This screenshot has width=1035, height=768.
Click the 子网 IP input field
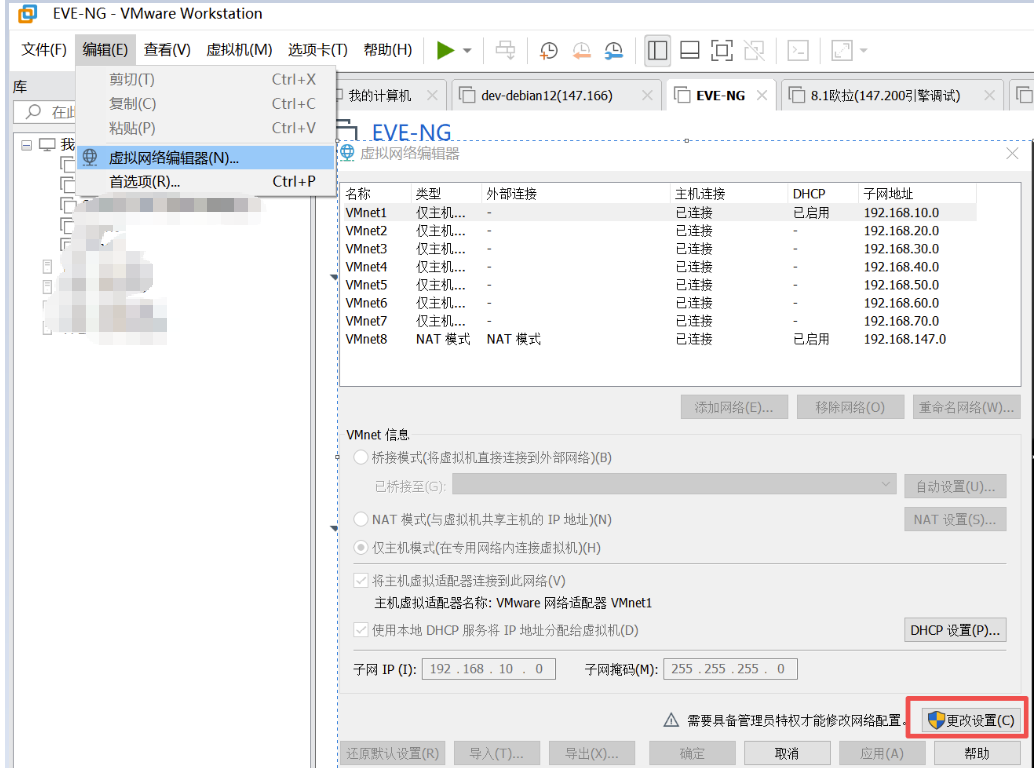click(x=488, y=669)
